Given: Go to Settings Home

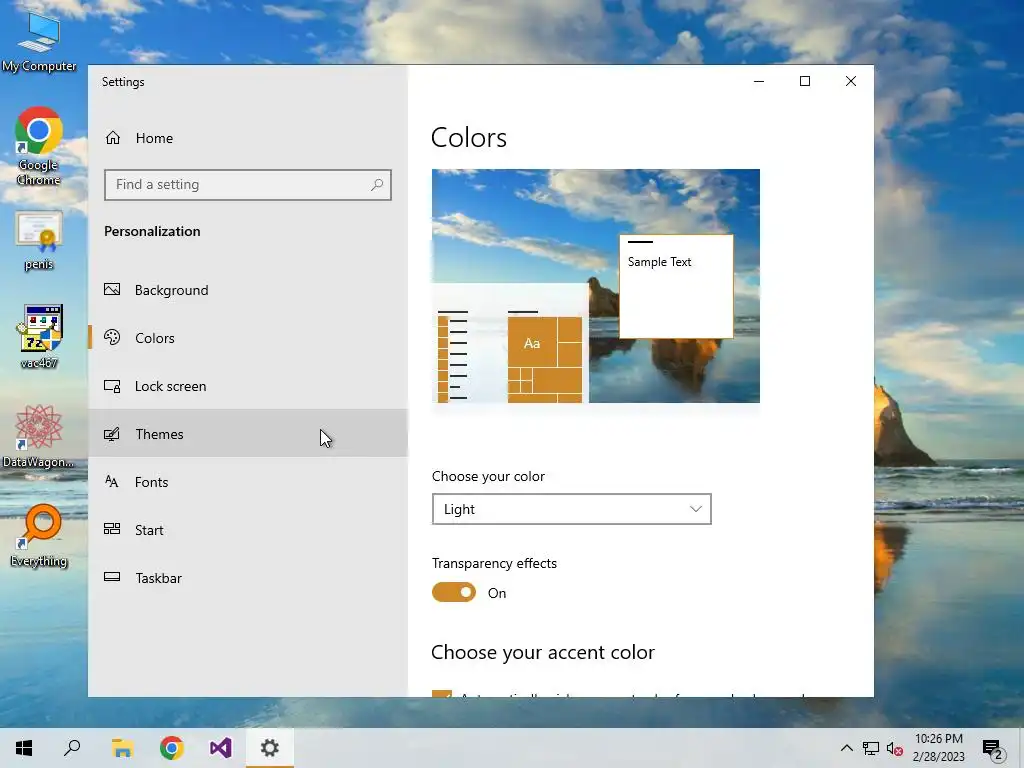Looking at the screenshot, I should pyautogui.click(x=248, y=138).
